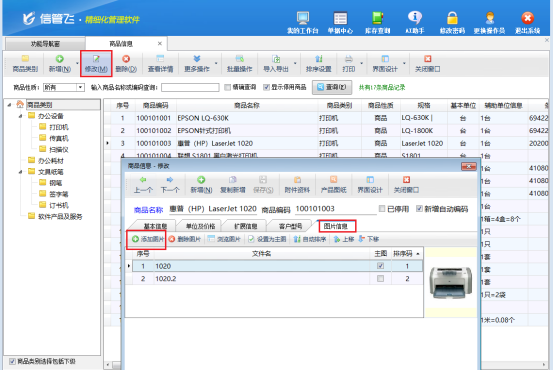Screen dimensions: 553x370
Task: Toggle 精确查询 checkbox
Action: tap(227, 87)
